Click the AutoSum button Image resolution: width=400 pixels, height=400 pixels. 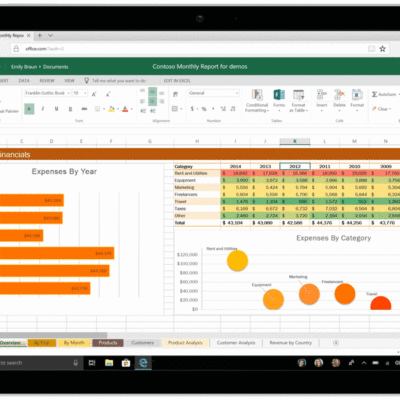point(384,95)
